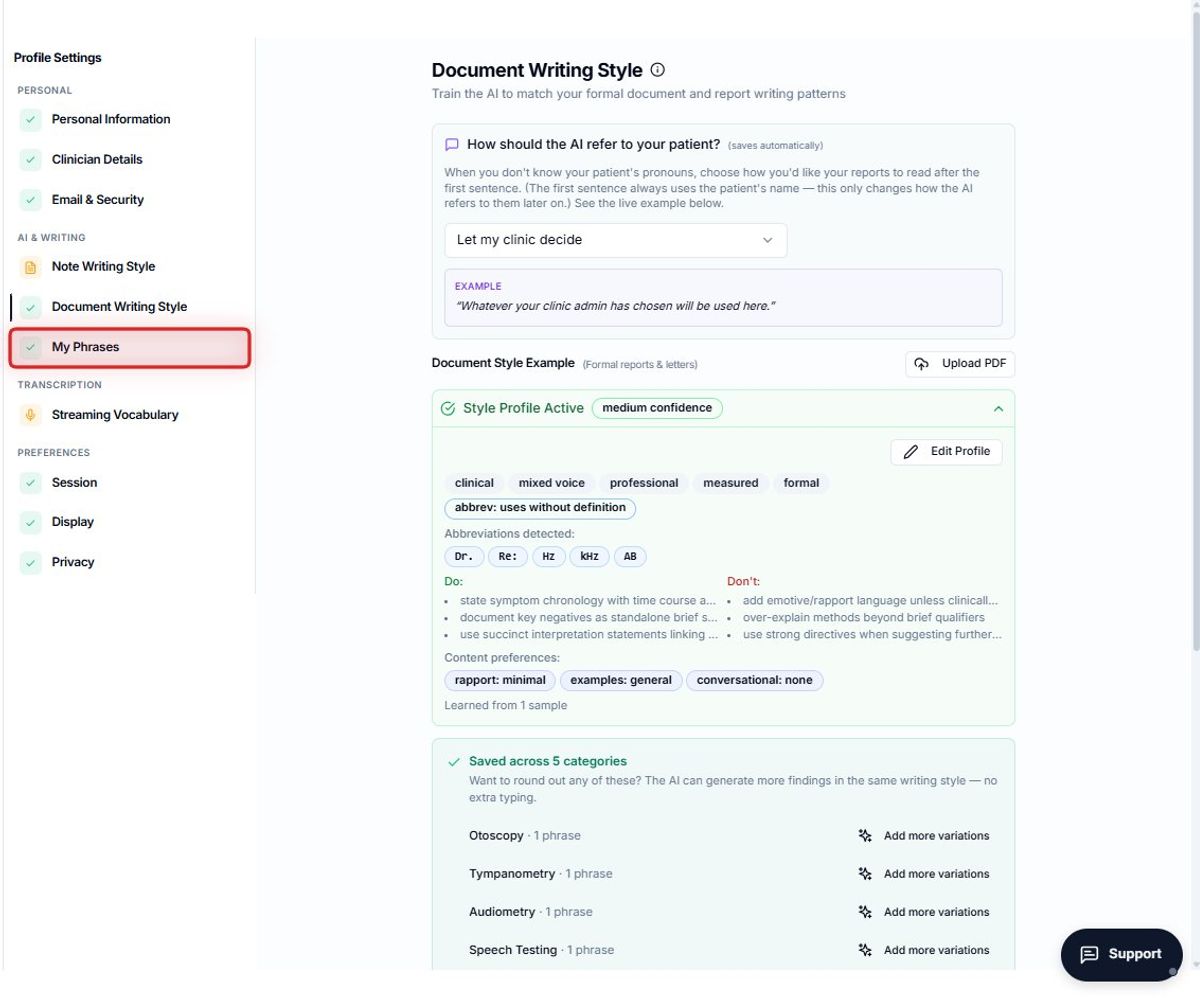Add more variations for Audiometry
The width and height of the screenshot is (1200, 998).
click(x=924, y=912)
